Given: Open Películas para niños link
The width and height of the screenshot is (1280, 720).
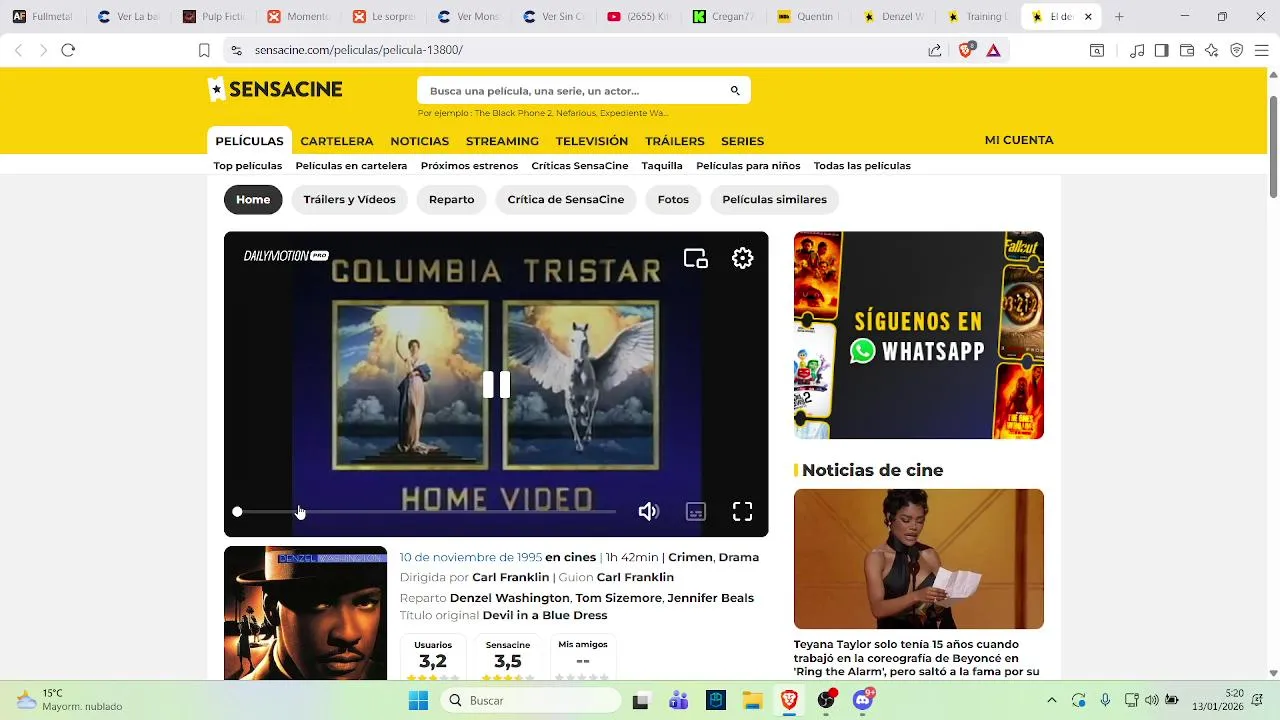Looking at the screenshot, I should pyautogui.click(x=748, y=166).
